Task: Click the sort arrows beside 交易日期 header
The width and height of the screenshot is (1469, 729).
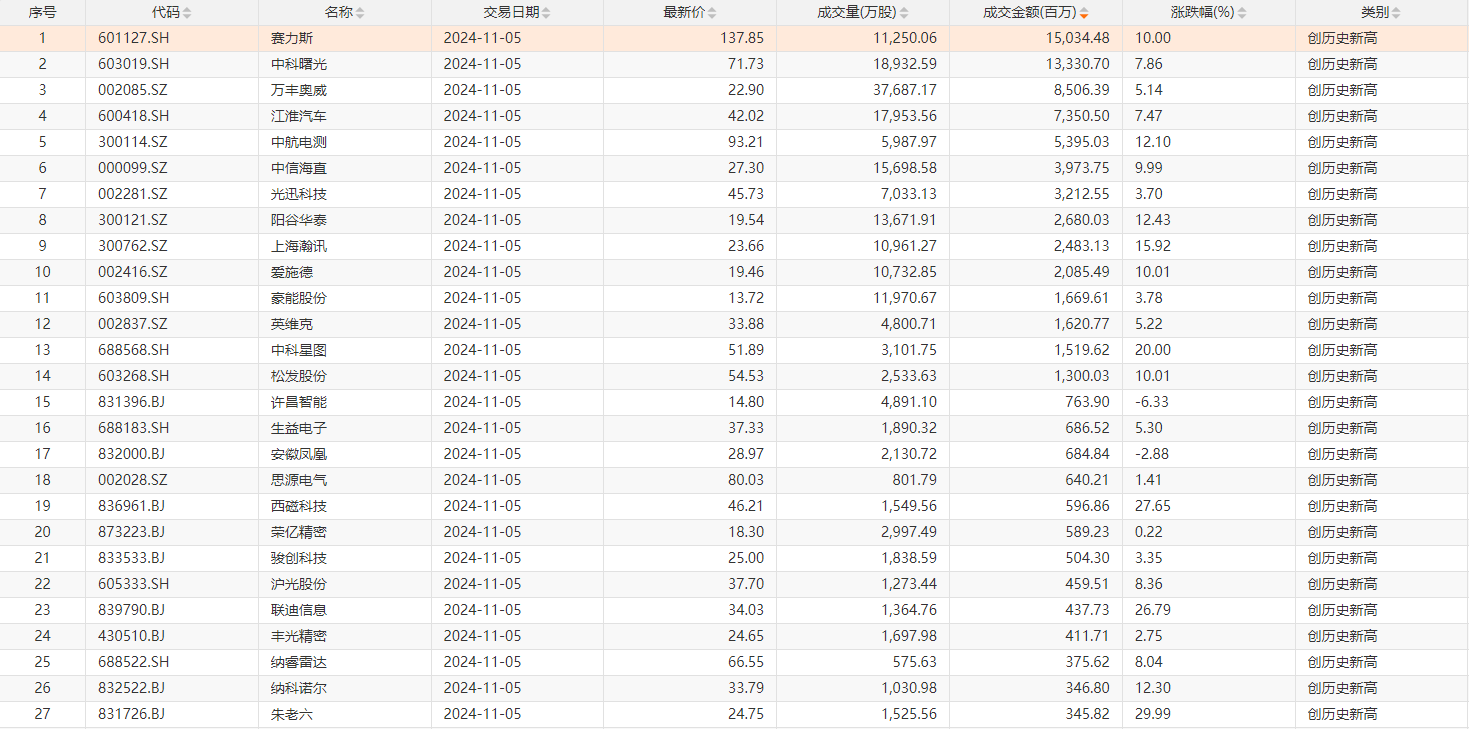Action: 547,13
